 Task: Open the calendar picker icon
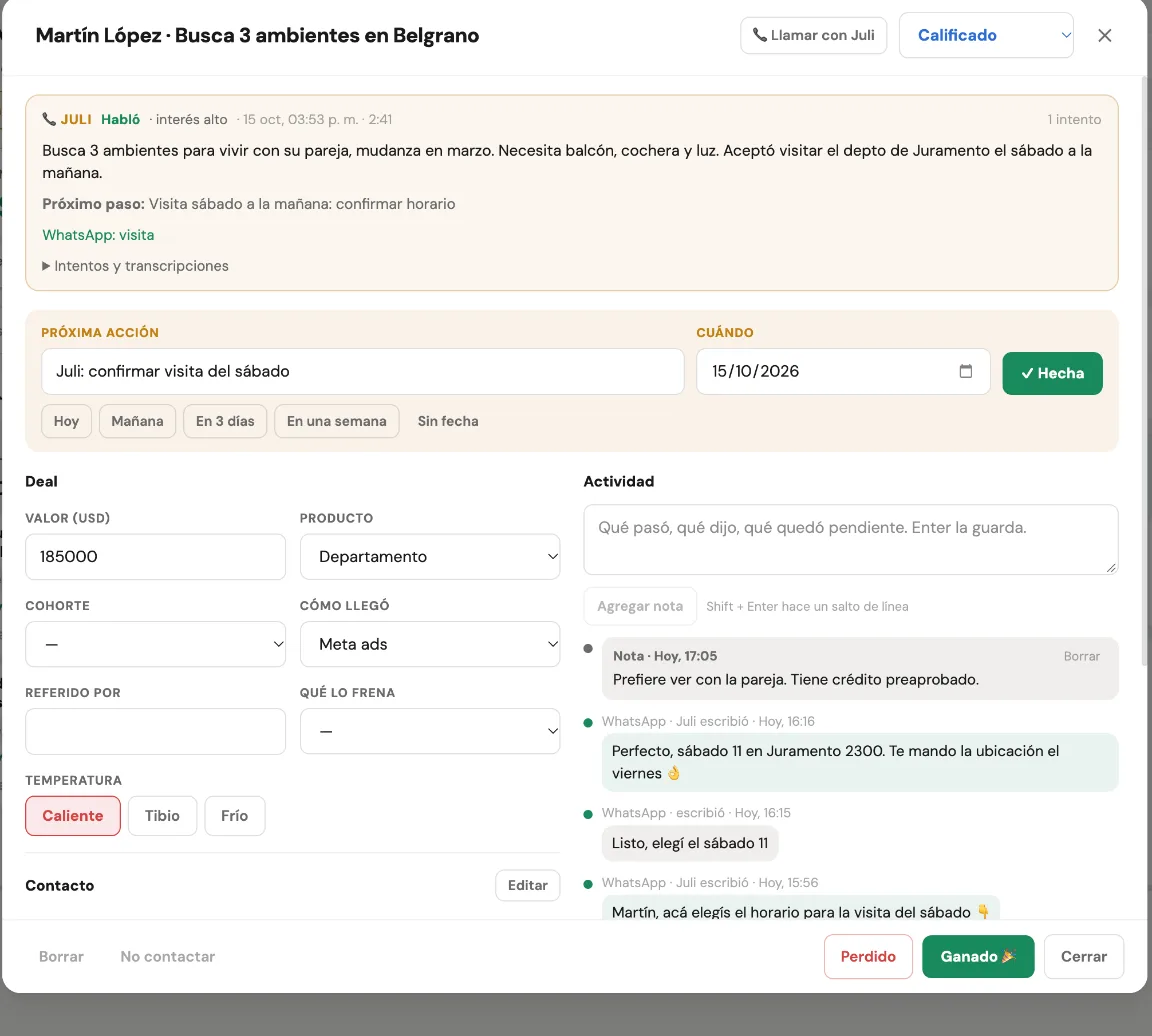tap(965, 371)
